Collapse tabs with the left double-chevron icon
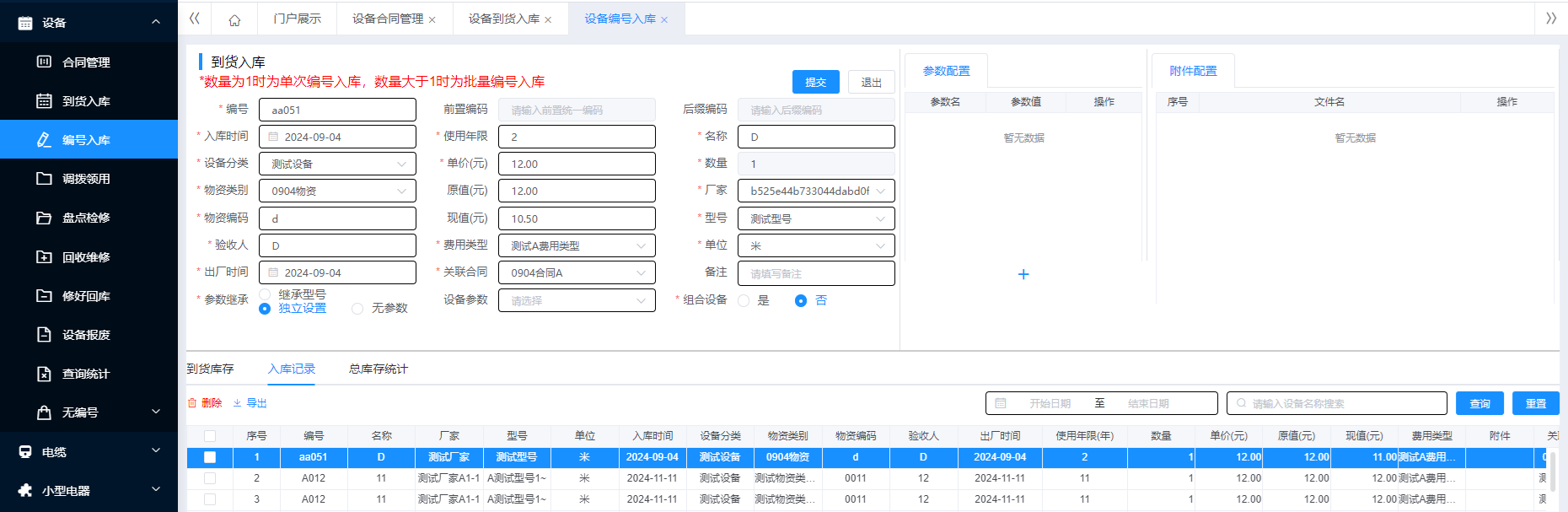 (x=195, y=19)
